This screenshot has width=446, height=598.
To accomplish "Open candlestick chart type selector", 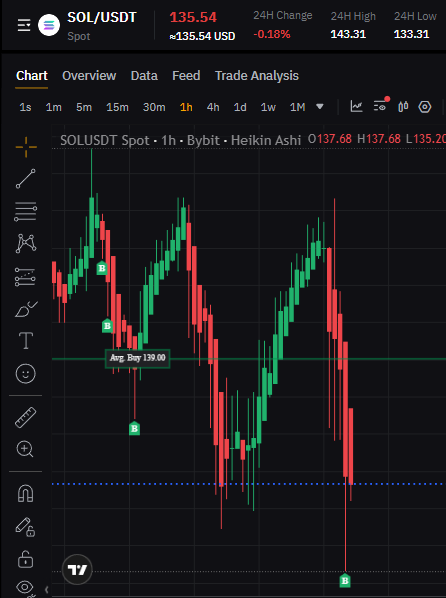I will [x=403, y=106].
